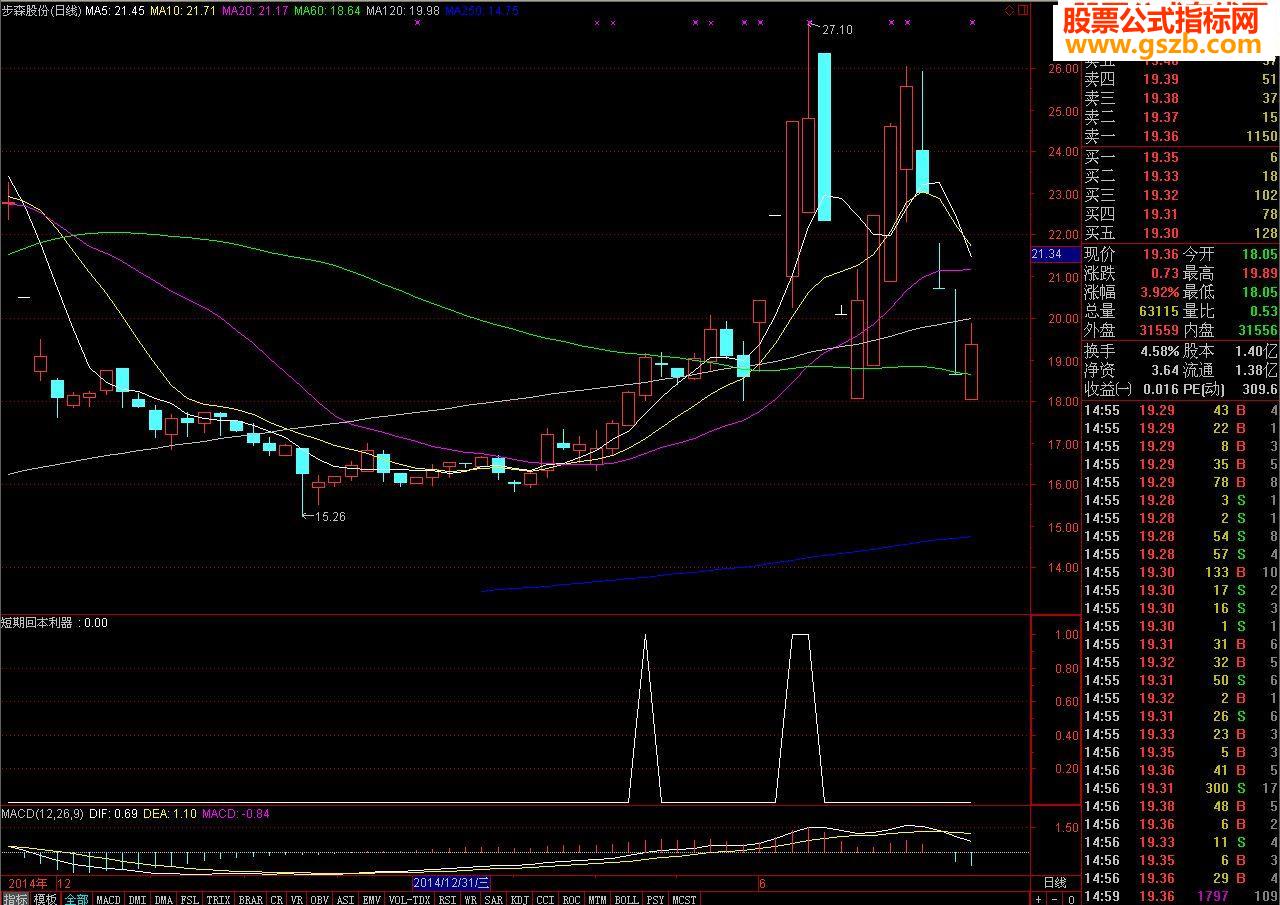
Task: Select the MTM indicator tab
Action: (x=598, y=899)
